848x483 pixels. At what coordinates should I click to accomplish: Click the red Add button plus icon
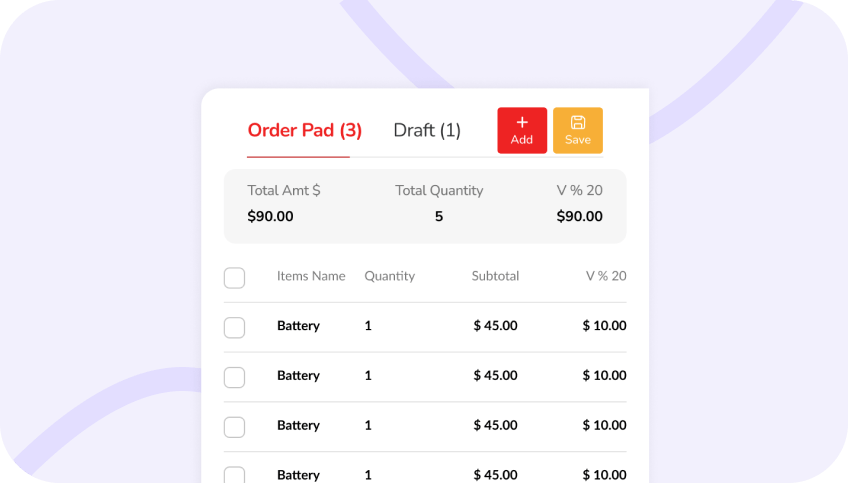pyautogui.click(x=522, y=122)
